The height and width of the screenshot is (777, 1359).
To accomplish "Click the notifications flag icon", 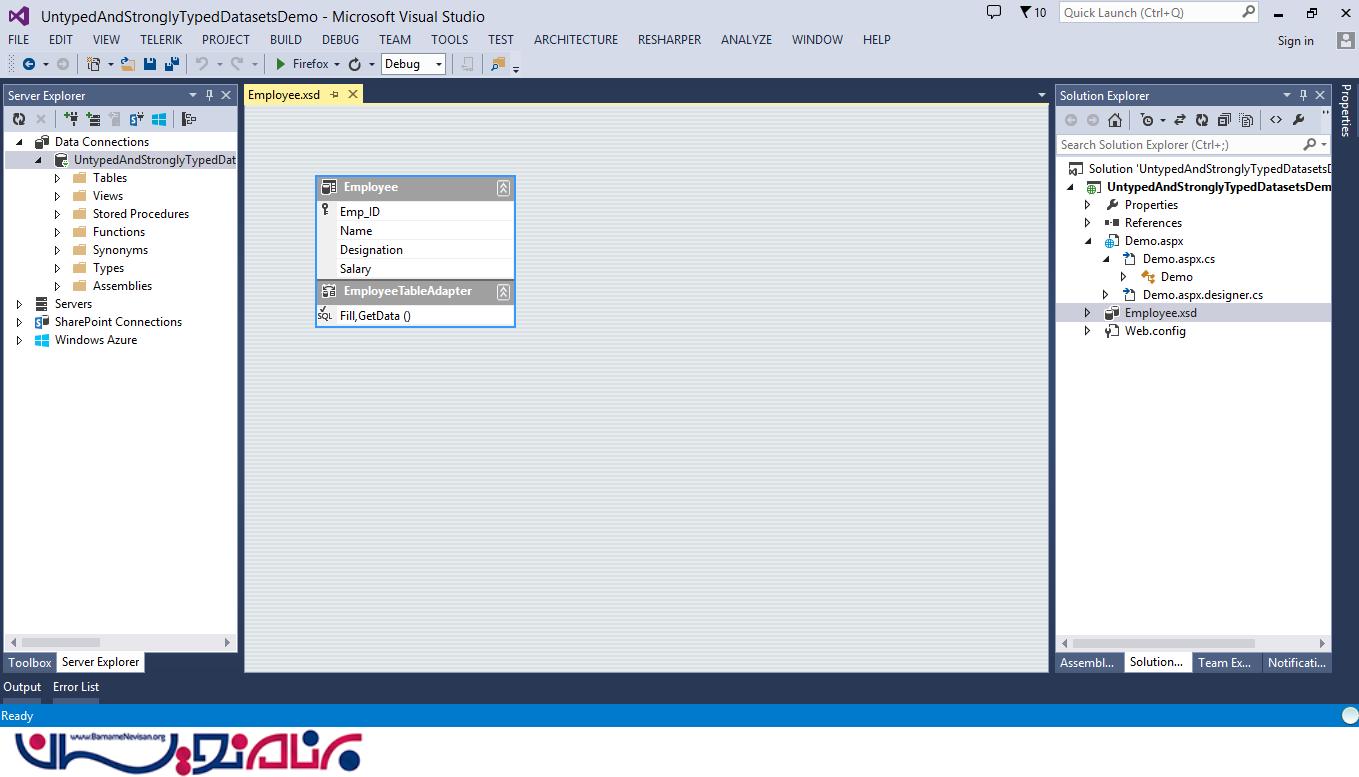I will 1025,12.
